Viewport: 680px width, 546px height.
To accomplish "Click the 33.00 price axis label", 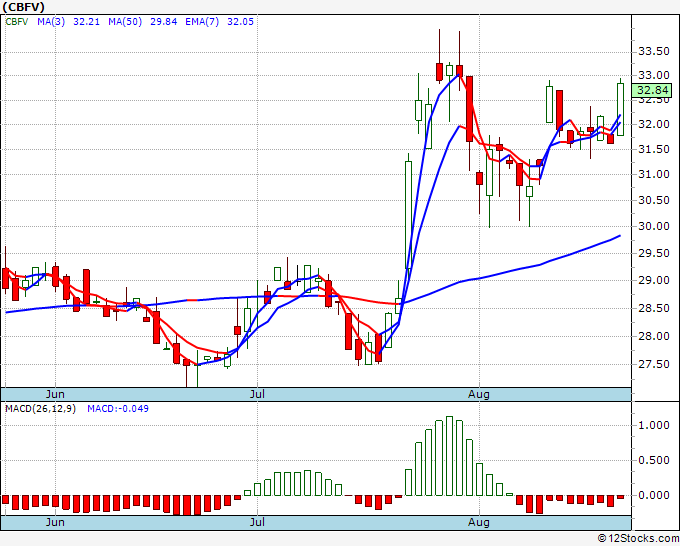I will (654, 75).
